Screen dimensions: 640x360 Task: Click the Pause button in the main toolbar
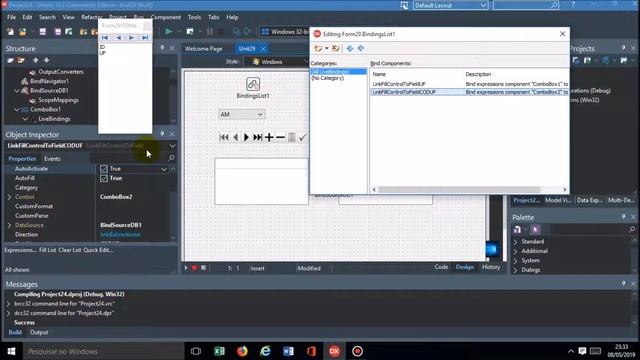coord(209,31)
